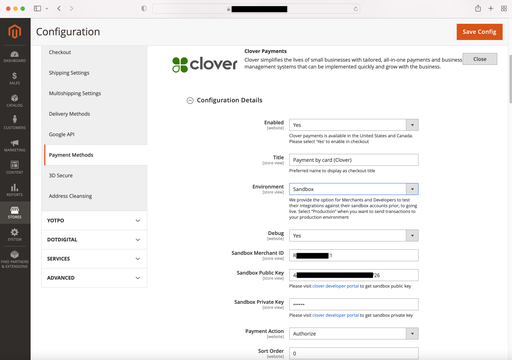This screenshot has width=512, height=360.
Task: Open Safari sidebar dropdown arrow
Action: [47, 9]
